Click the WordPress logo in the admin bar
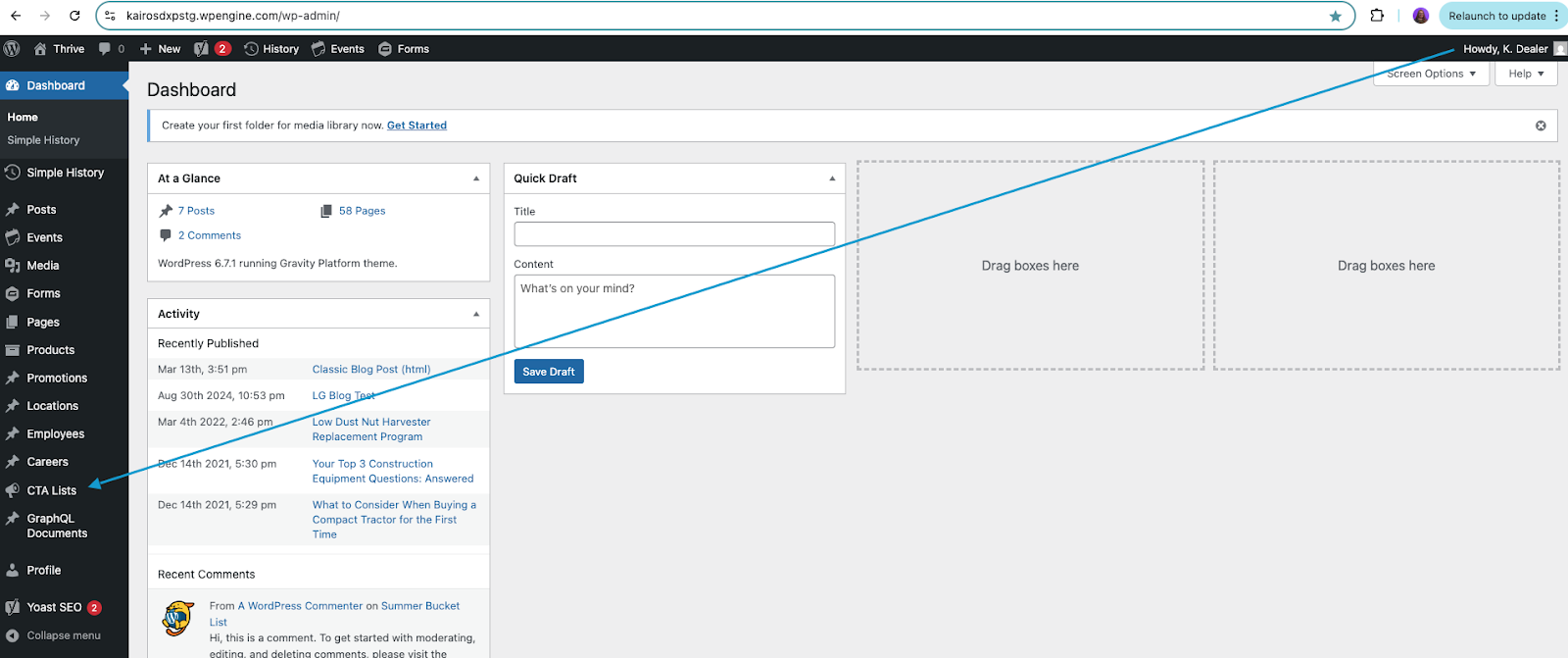 [x=12, y=48]
